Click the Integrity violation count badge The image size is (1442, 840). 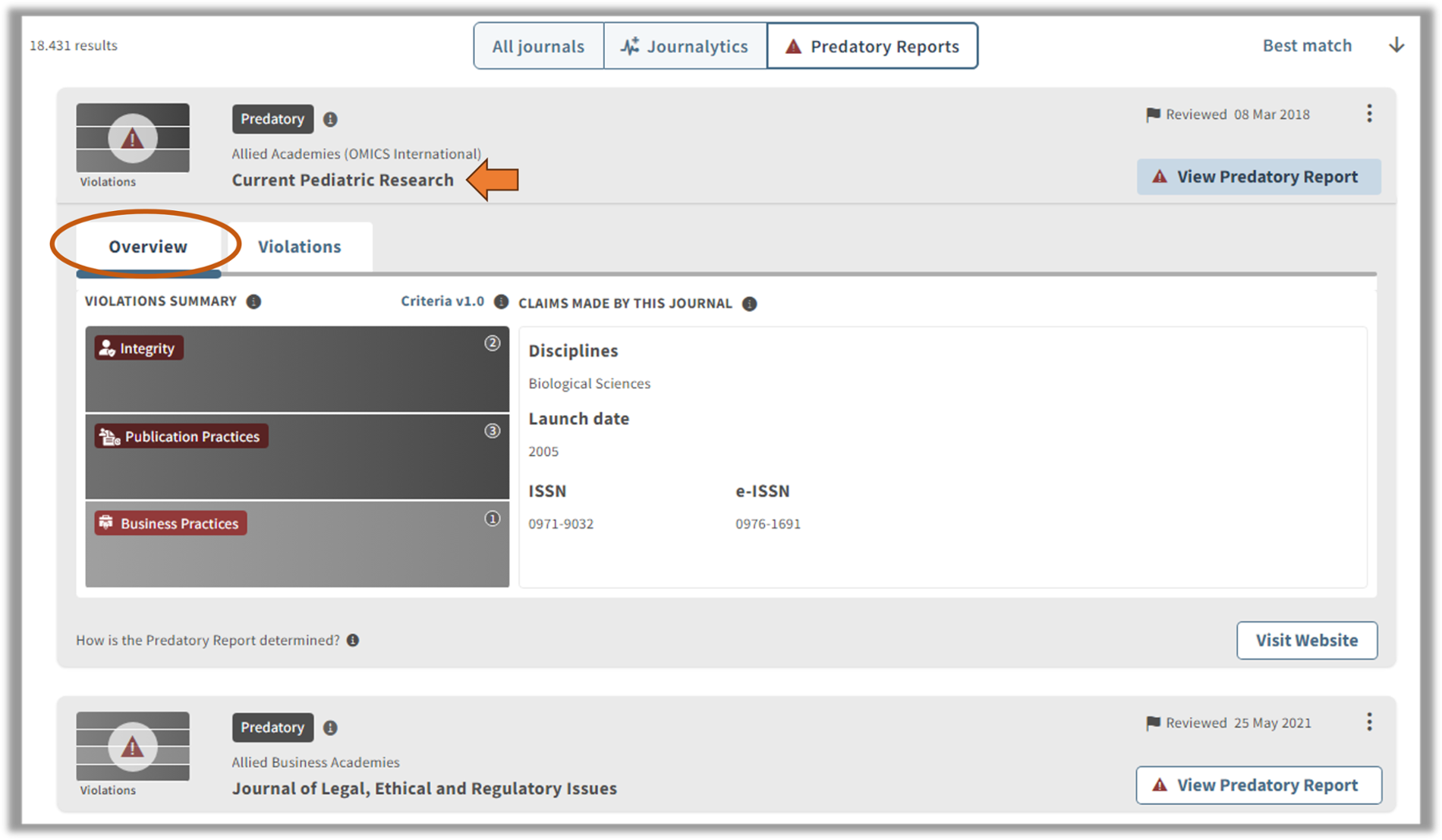point(493,343)
